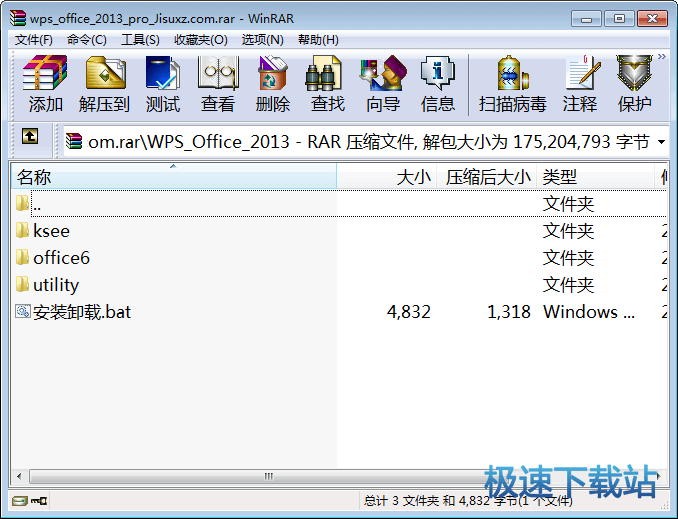
Task: Click horizontal scrollbar left arrow
Action: tap(19, 476)
